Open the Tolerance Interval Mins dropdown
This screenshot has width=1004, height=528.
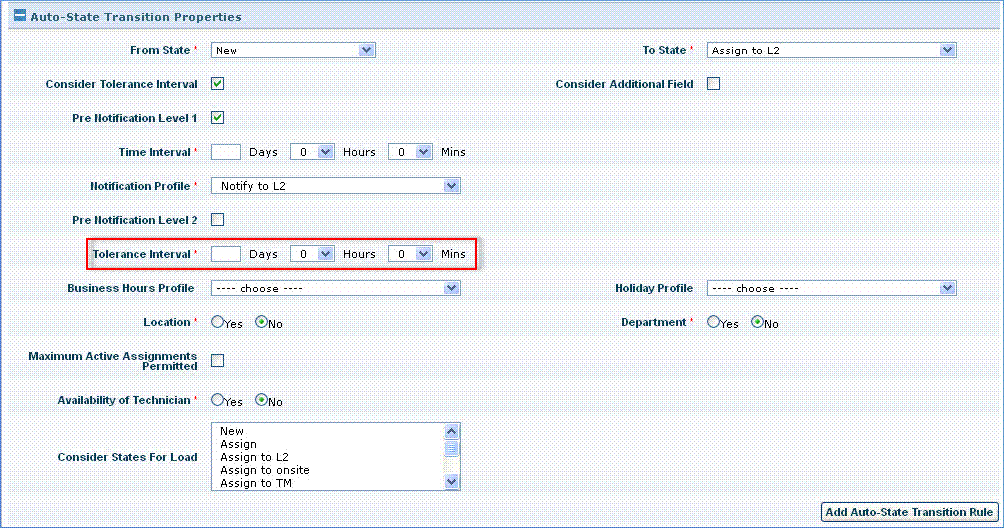tap(410, 254)
